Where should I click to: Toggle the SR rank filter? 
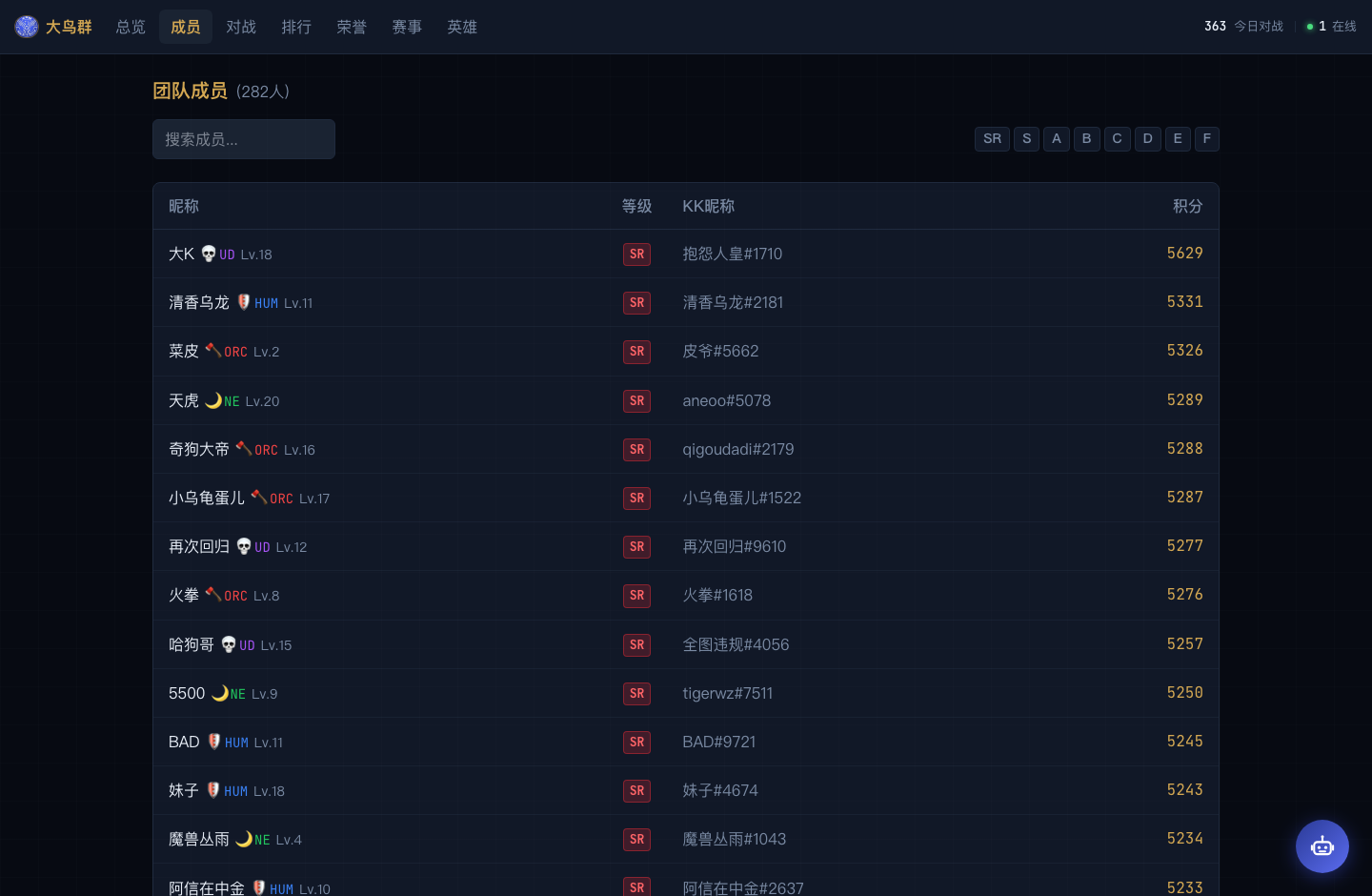[992, 139]
